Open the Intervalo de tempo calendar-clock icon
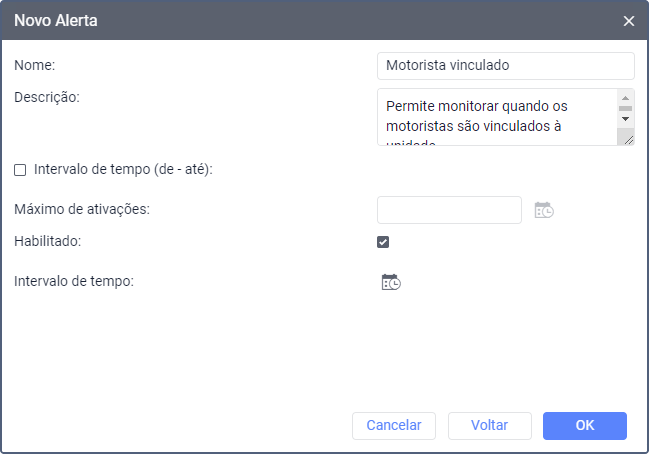 click(391, 282)
